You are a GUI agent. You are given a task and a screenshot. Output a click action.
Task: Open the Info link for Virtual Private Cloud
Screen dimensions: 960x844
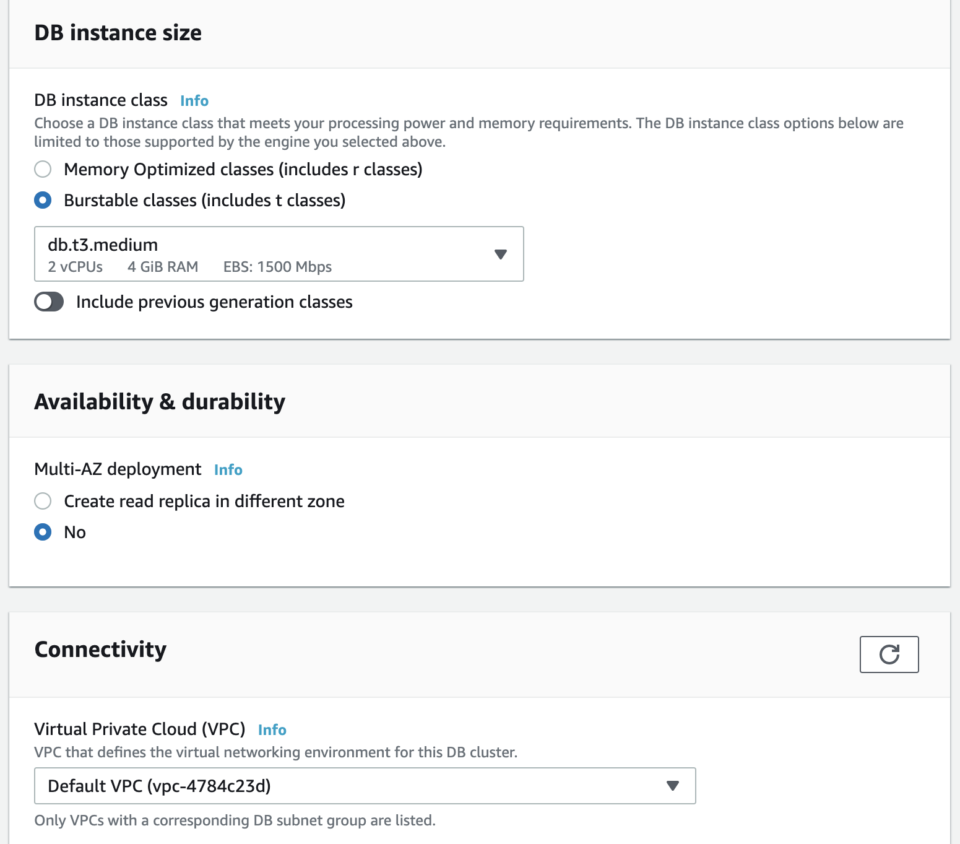point(272,730)
